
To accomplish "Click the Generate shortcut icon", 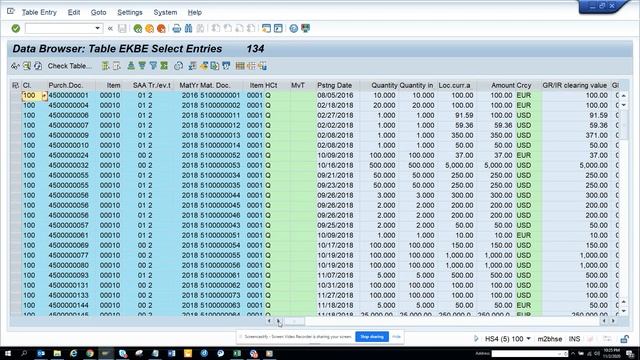I will click(278, 28).
